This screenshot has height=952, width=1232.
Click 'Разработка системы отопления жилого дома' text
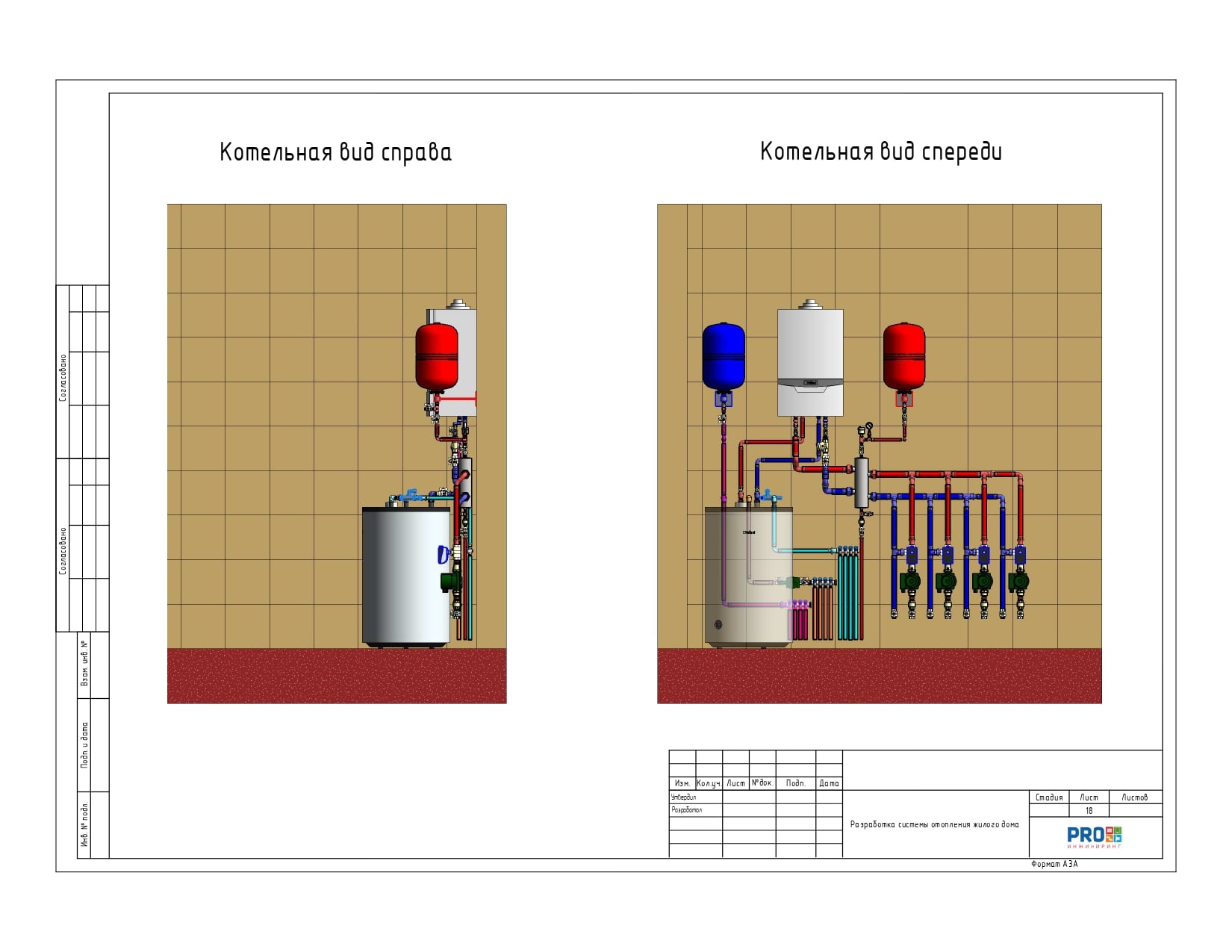pyautogui.click(x=934, y=824)
